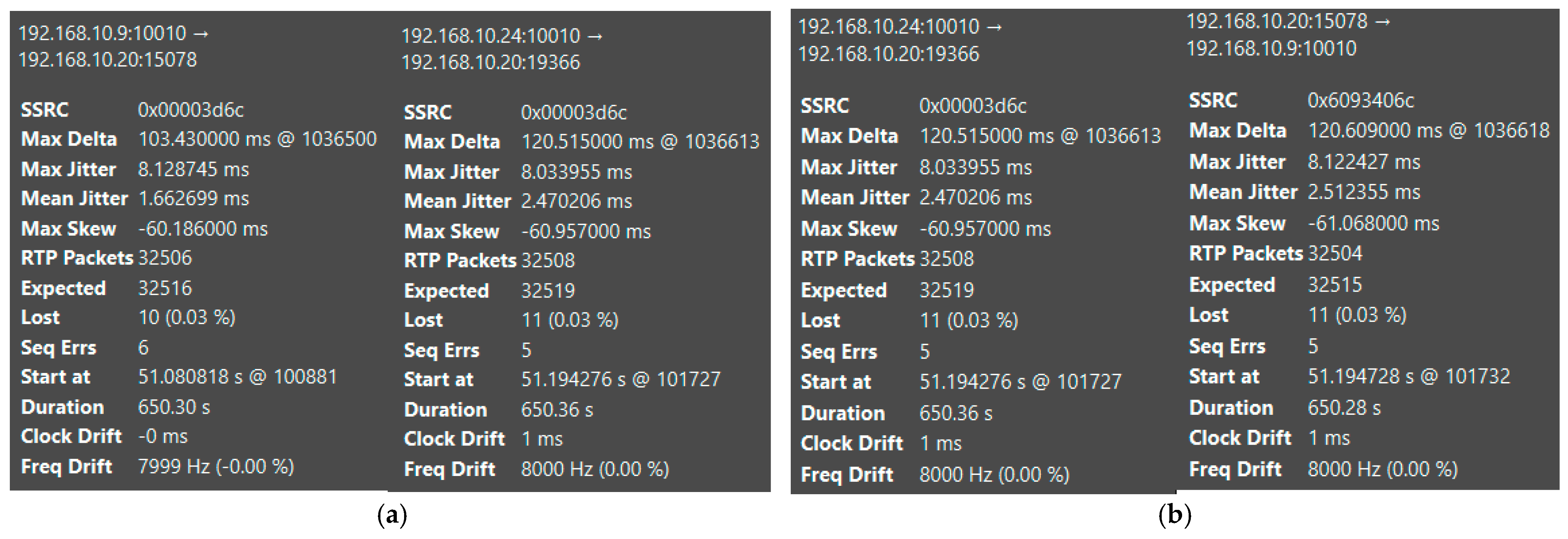Click Max Skew -61.068000 ms value

coord(1373,223)
